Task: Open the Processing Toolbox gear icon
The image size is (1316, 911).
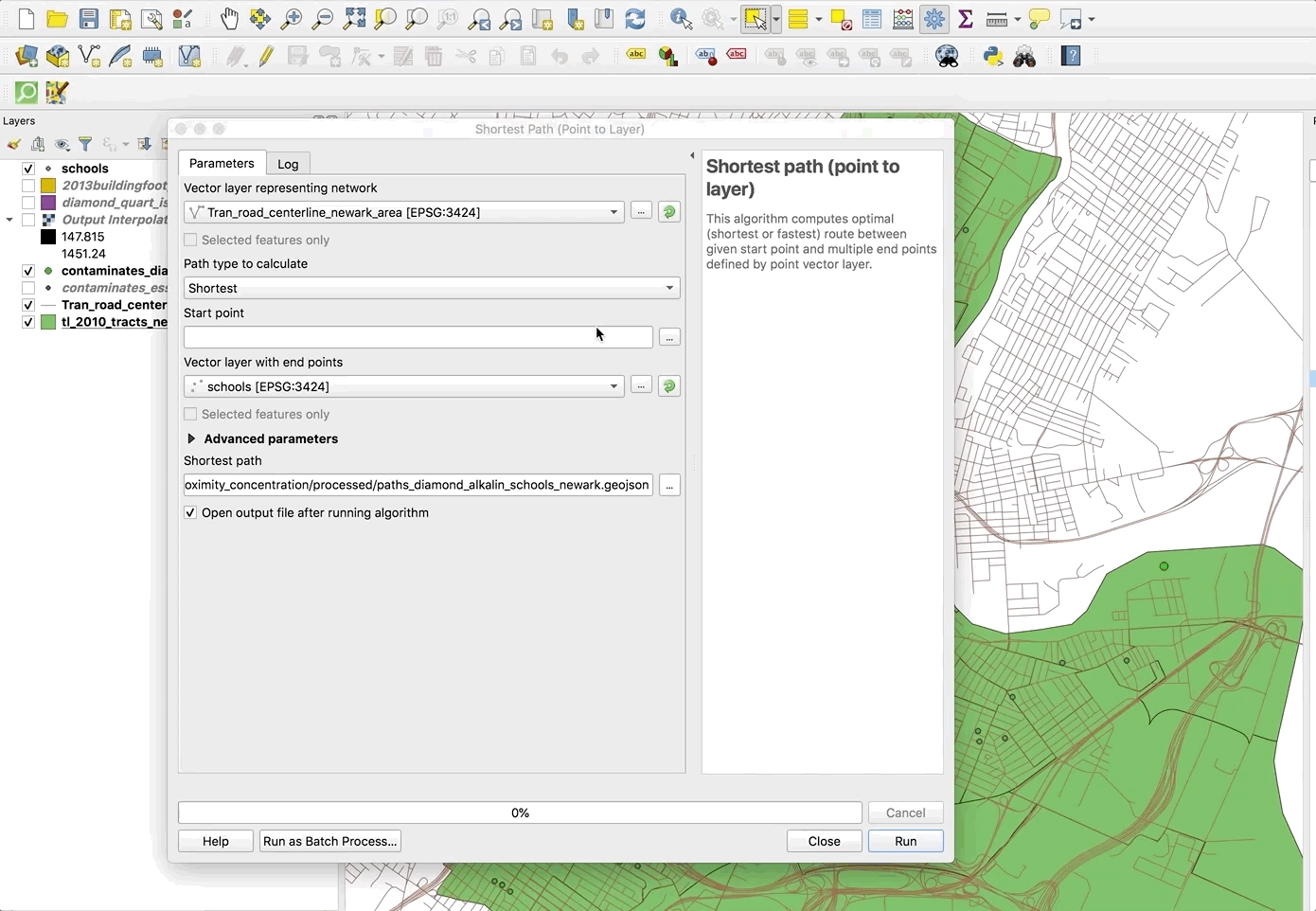Action: tap(934, 19)
